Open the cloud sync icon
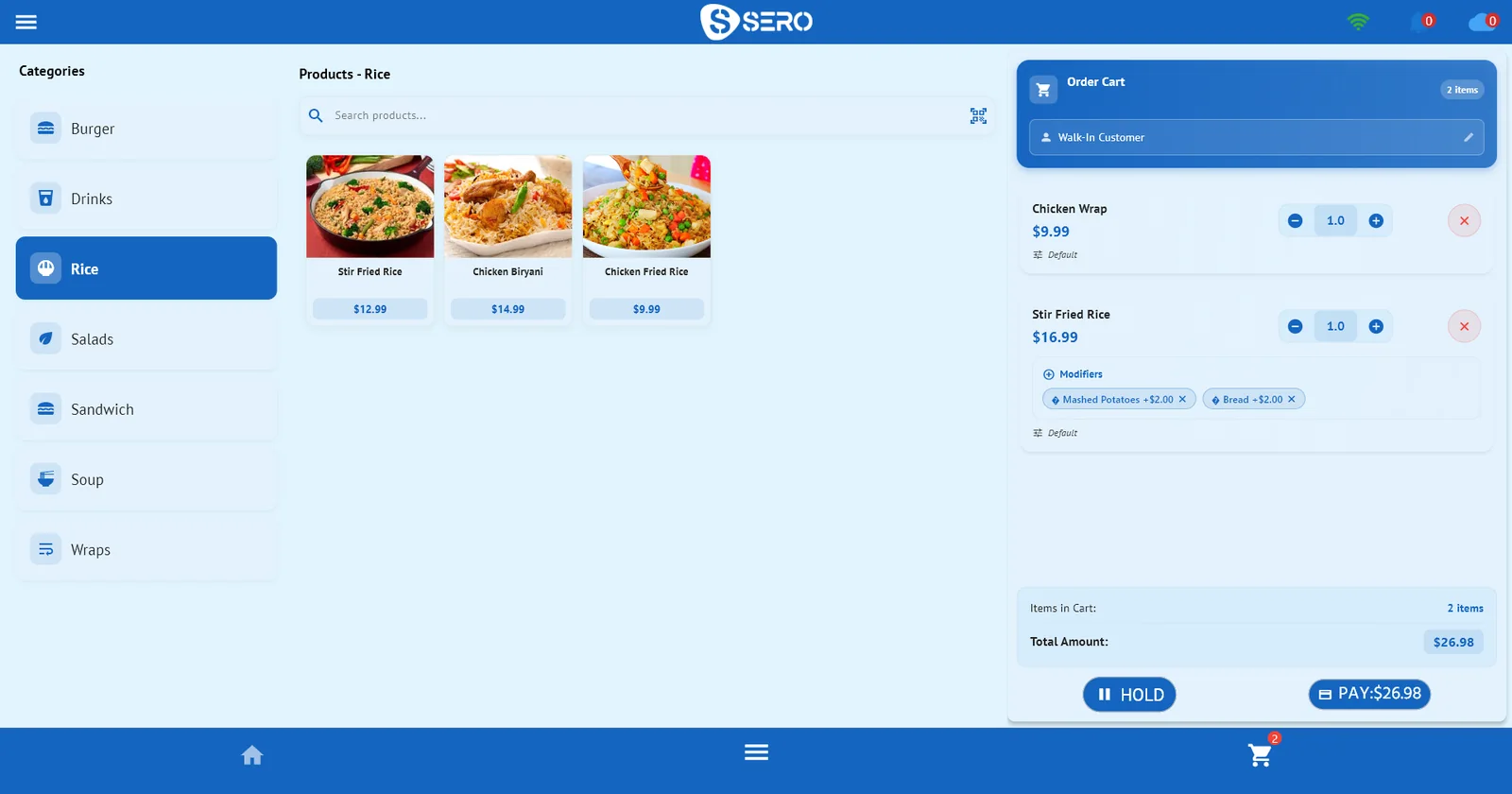The width and height of the screenshot is (1512, 794). click(1481, 22)
